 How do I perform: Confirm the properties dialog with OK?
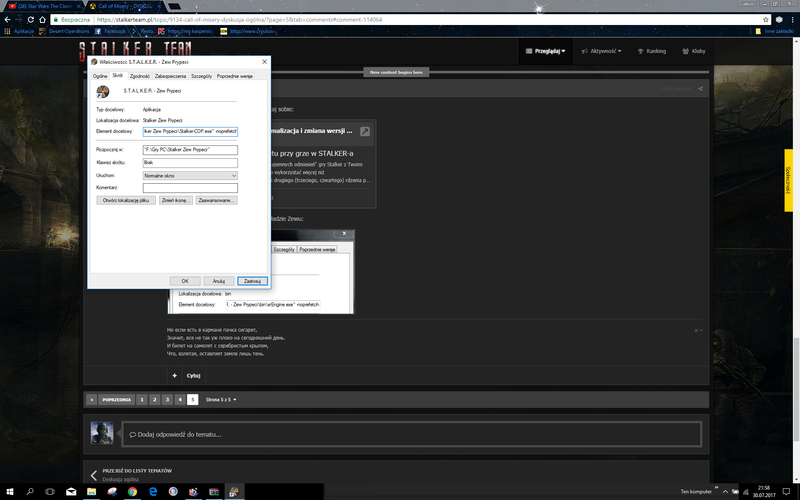coord(185,281)
